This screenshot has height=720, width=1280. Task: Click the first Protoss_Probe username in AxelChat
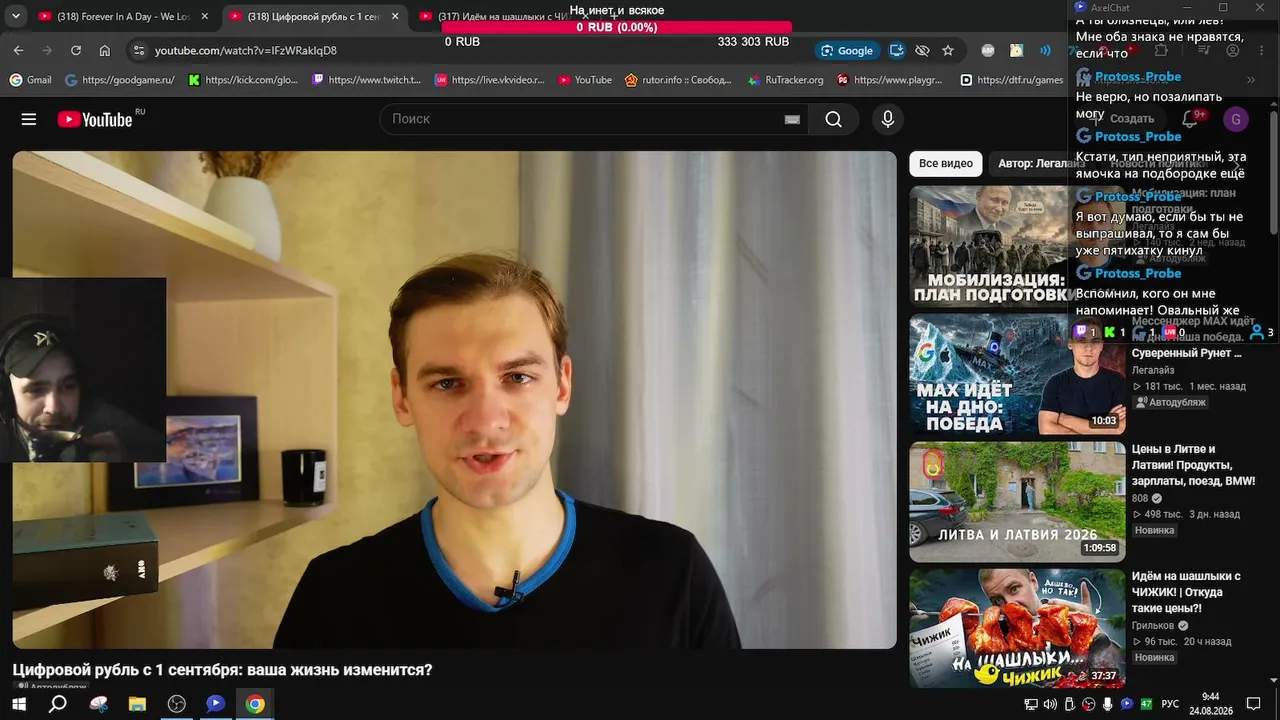(1138, 77)
